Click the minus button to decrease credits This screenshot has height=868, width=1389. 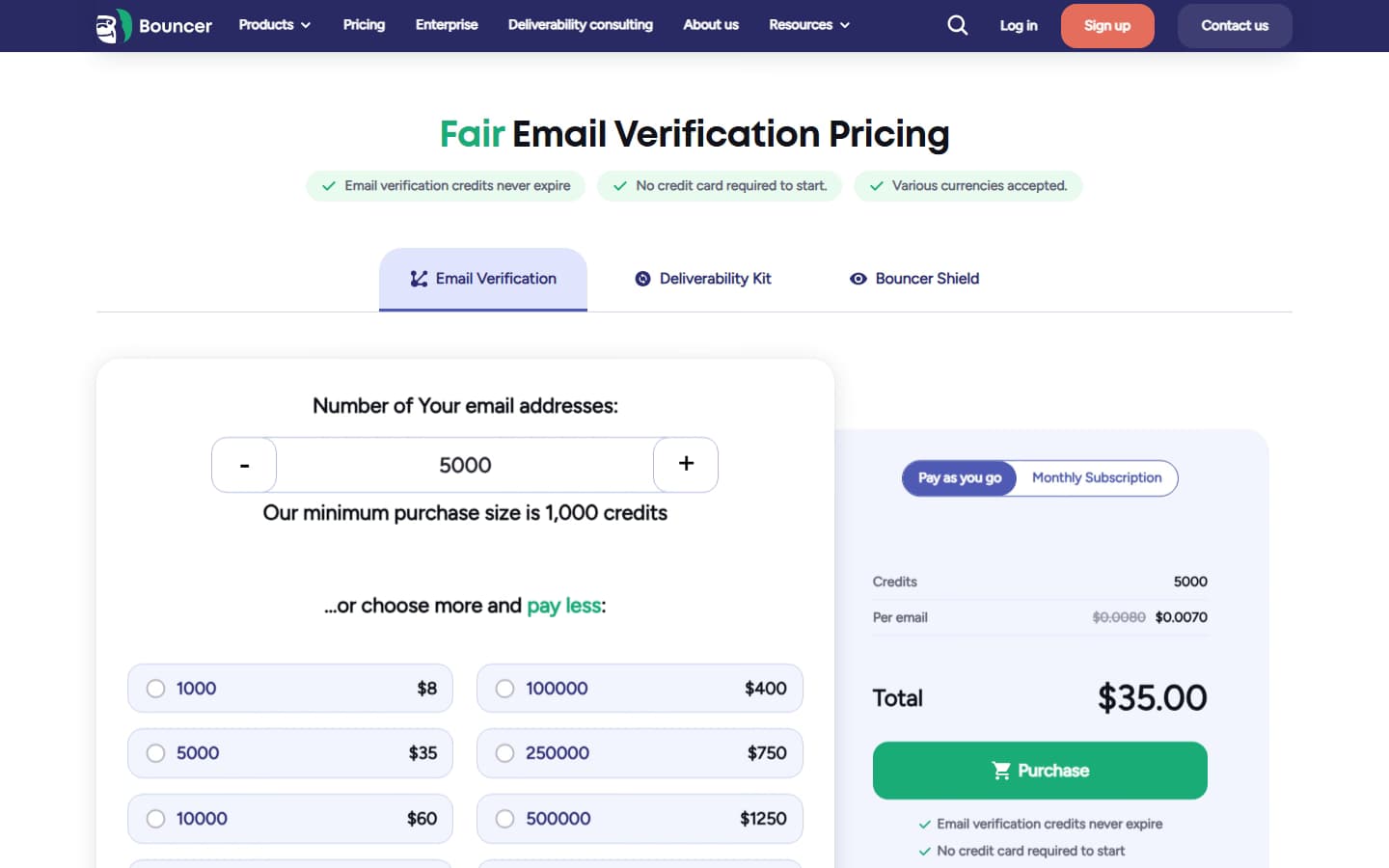243,464
